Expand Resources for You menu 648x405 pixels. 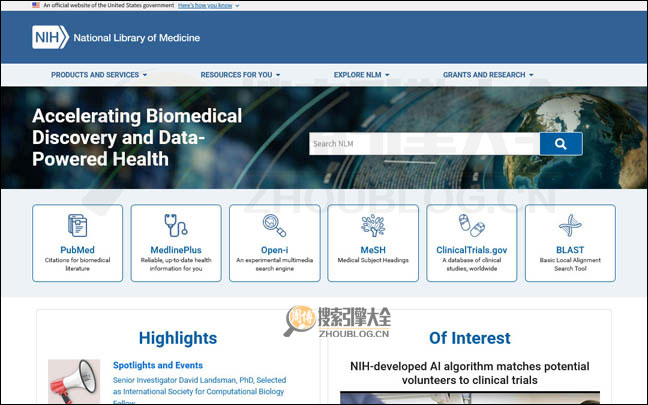tap(240, 75)
